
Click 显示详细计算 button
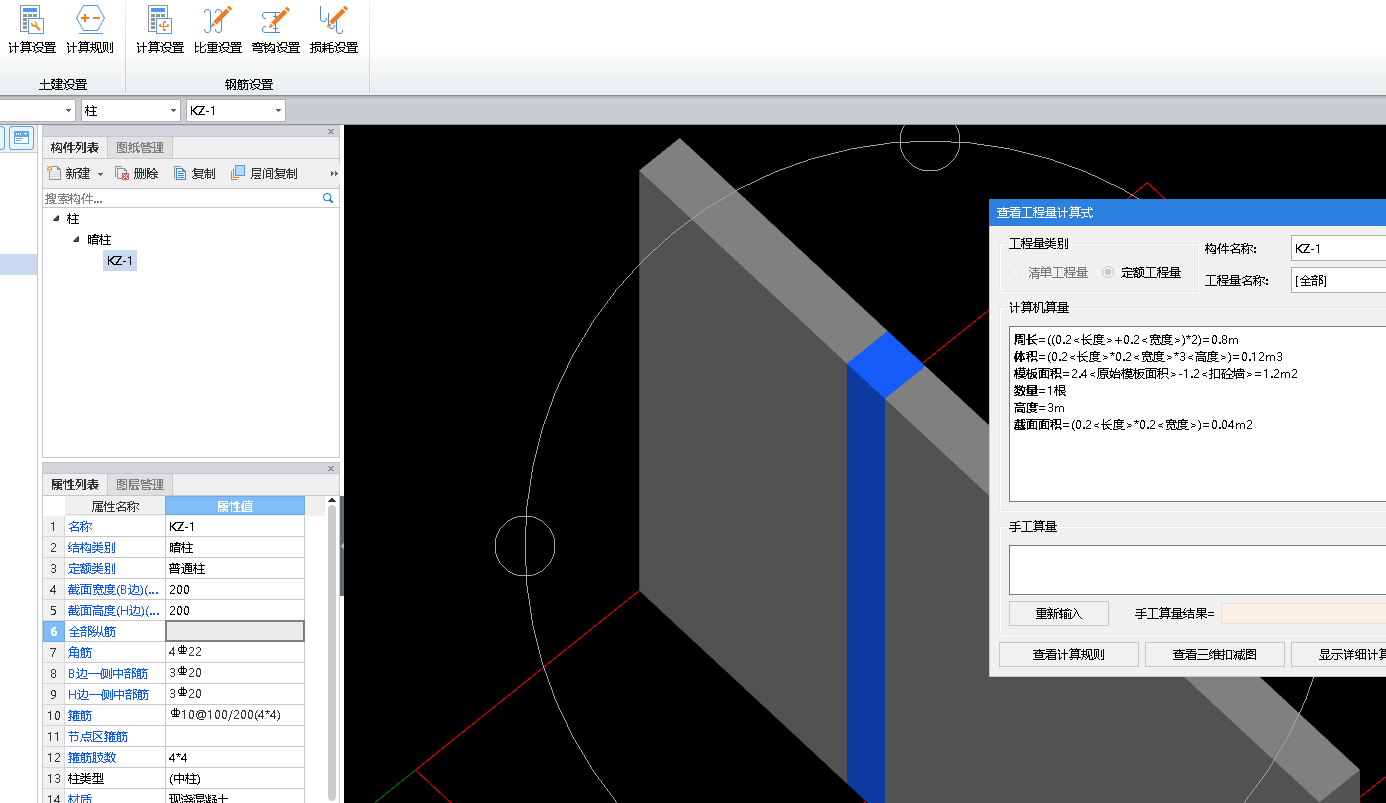[x=1338, y=655]
